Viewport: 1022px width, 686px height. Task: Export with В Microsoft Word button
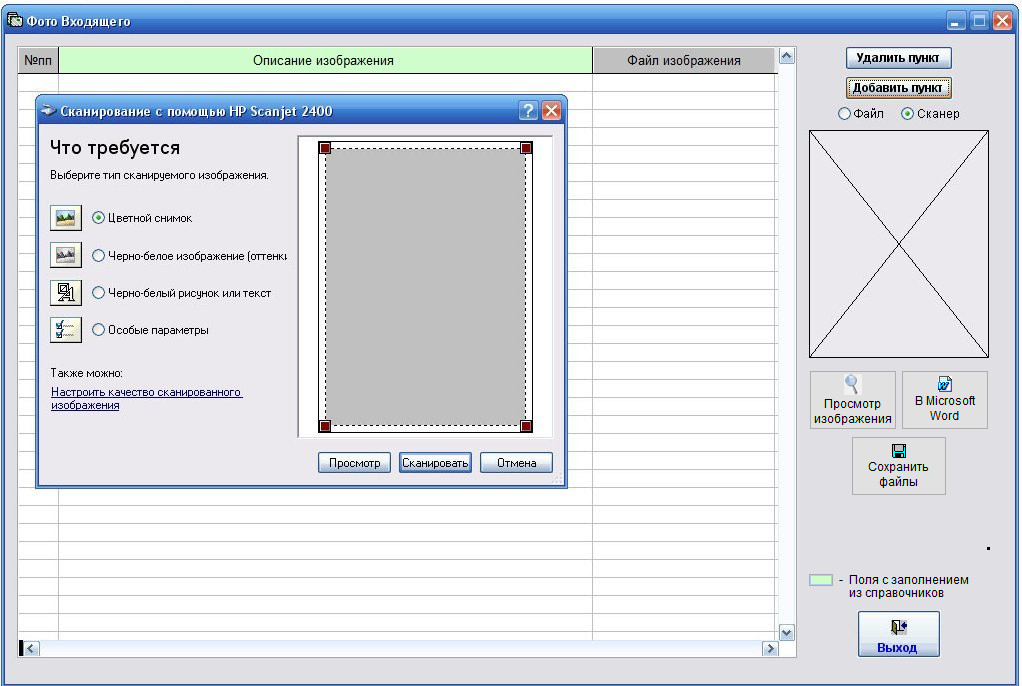[944, 400]
